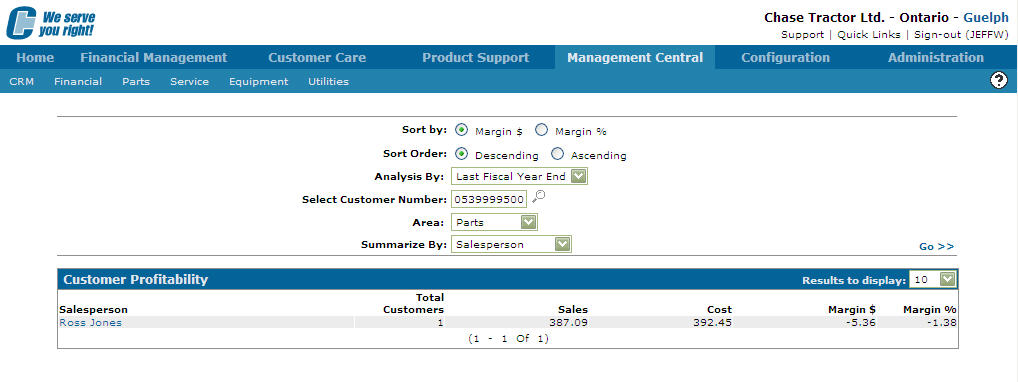Choose Ascending sort order
1018x382 pixels.
click(x=557, y=155)
